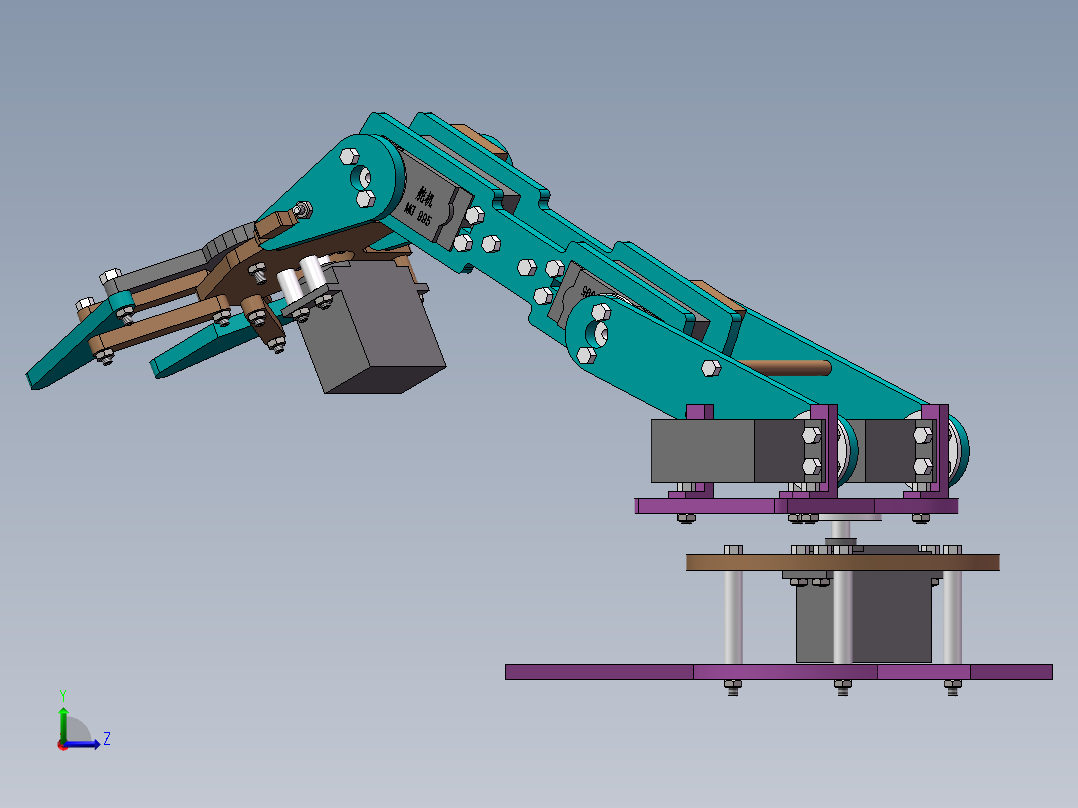The image size is (1078, 808).
Task: Select the rightmost metal standoff column
Action: 952,617
